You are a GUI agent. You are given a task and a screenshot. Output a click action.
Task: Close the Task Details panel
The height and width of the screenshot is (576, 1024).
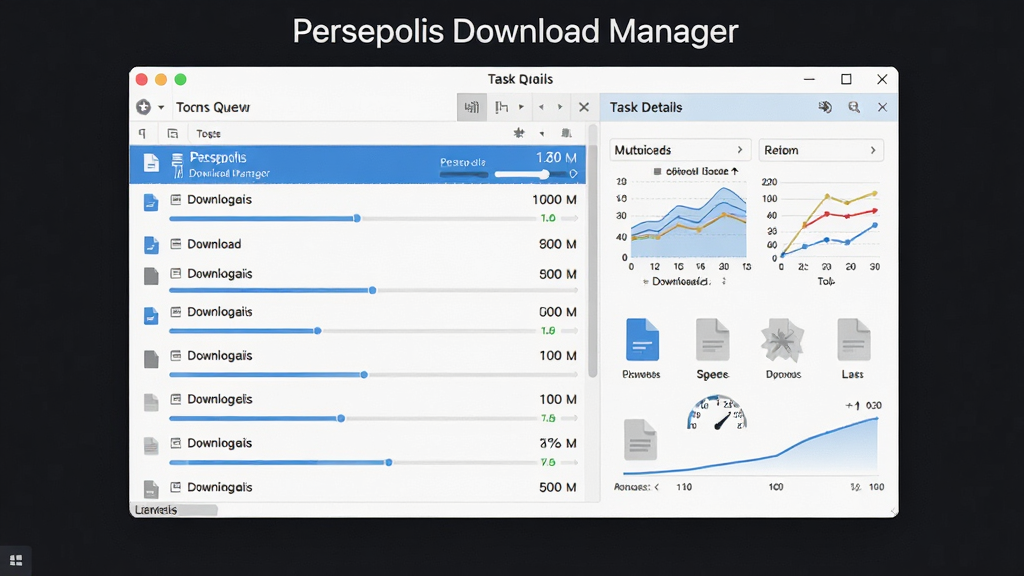[x=882, y=107]
